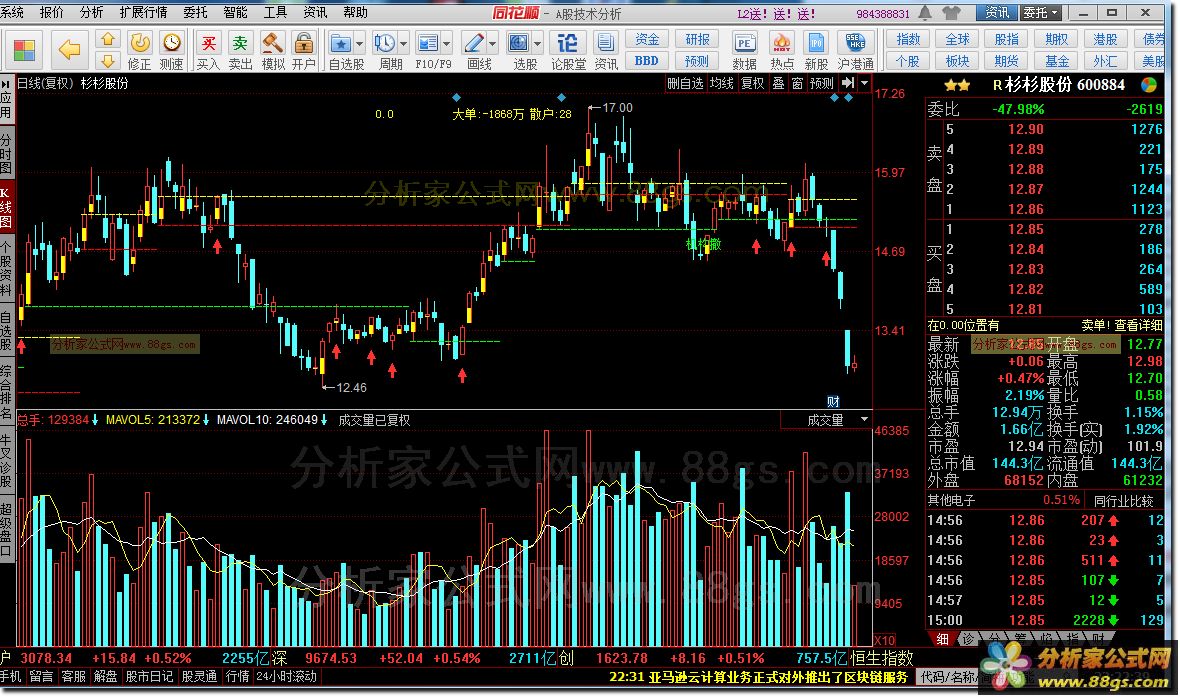Collapse the sidebar with arrow toggle above 应用
Screen dimensions: 1180x697
click(x=6, y=83)
